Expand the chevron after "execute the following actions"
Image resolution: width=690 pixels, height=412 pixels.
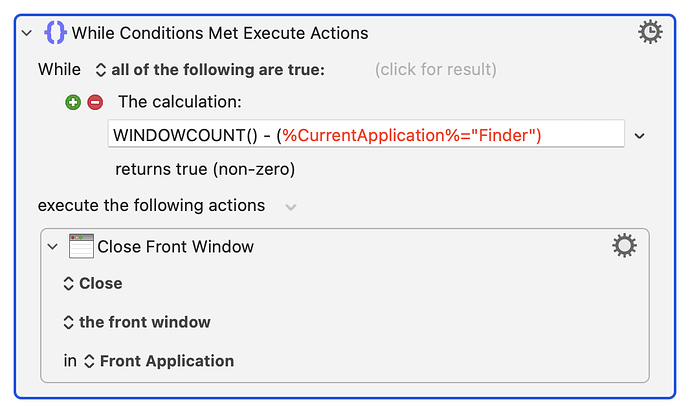click(290, 207)
